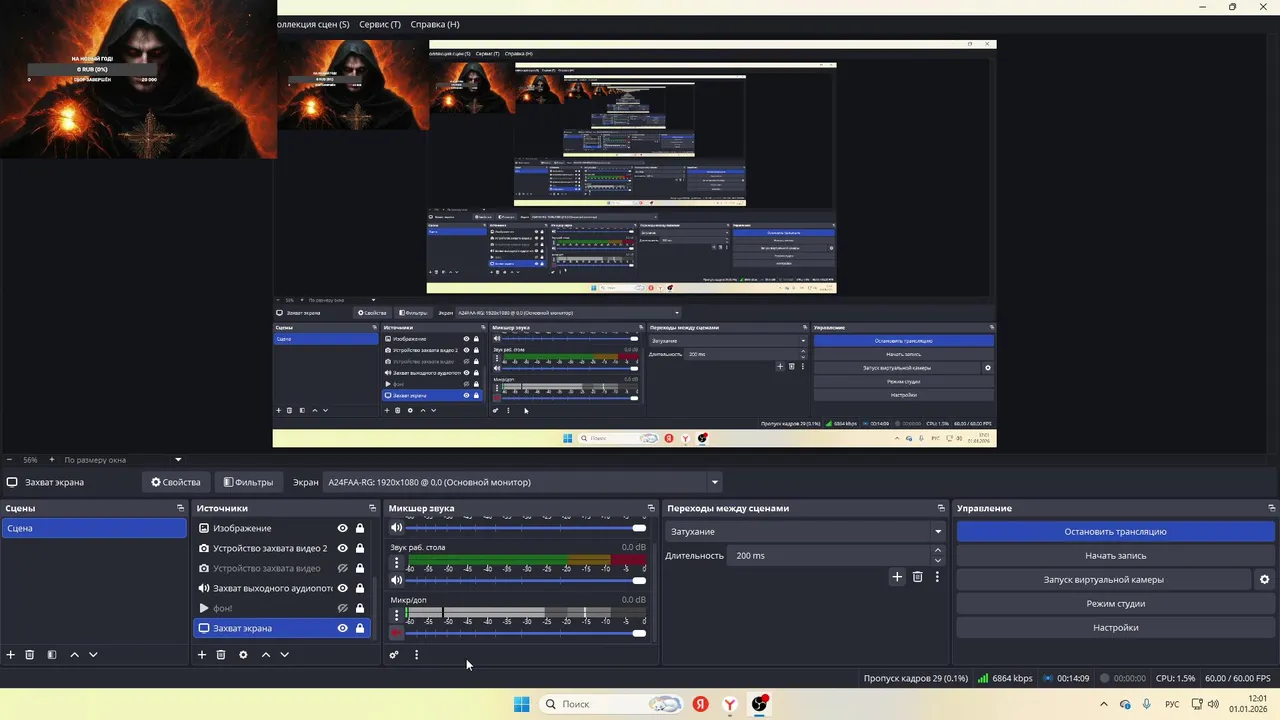
Task: Move scene down arrow in Сцены panel
Action: pyautogui.click(x=93, y=655)
